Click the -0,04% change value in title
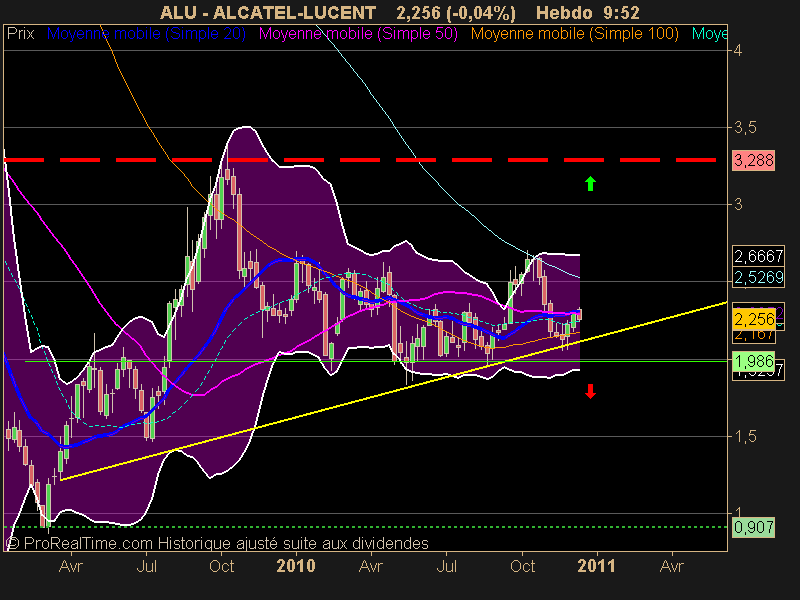 click(x=482, y=13)
